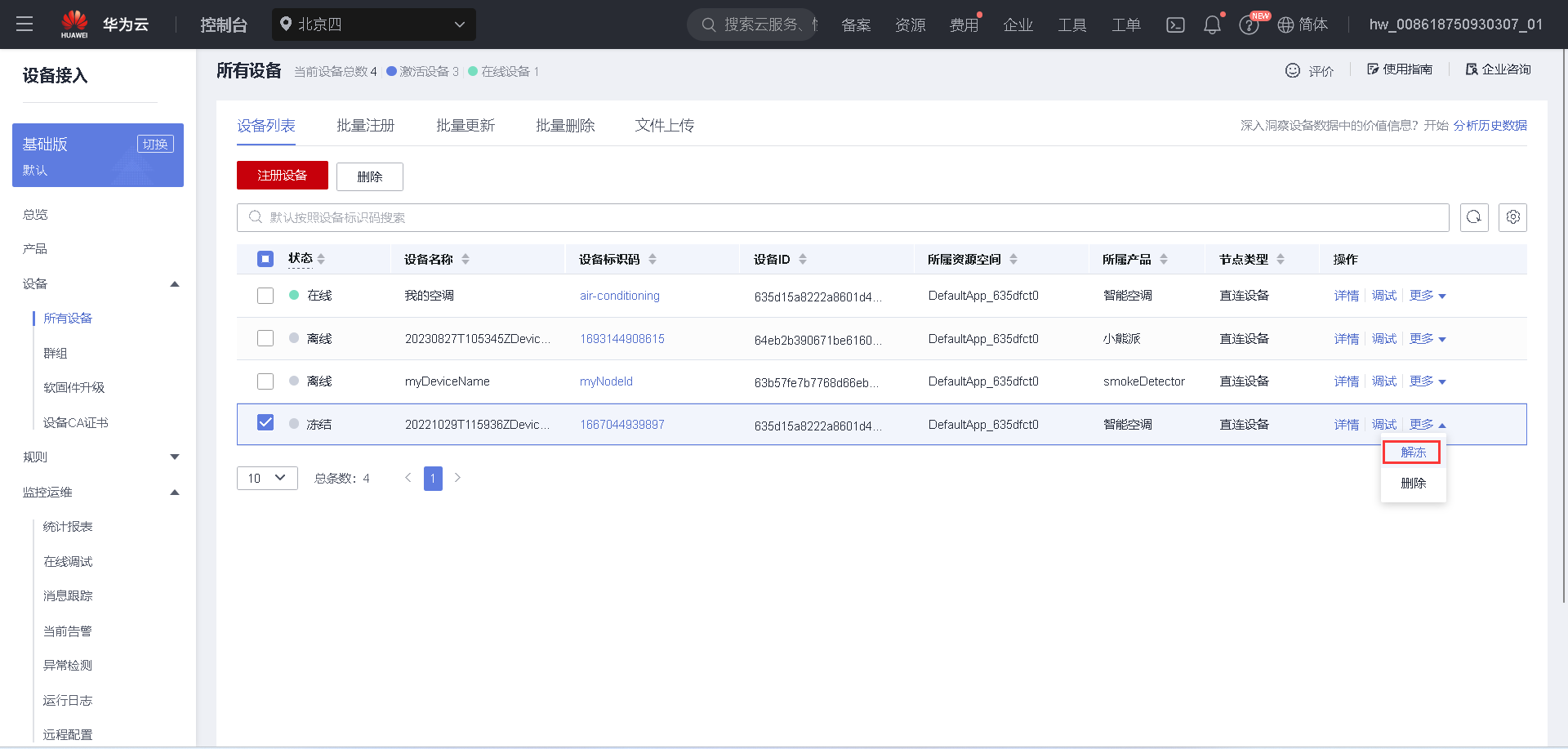Open the table column settings gear icon
This screenshot has width=1568, height=749.
(1512, 217)
